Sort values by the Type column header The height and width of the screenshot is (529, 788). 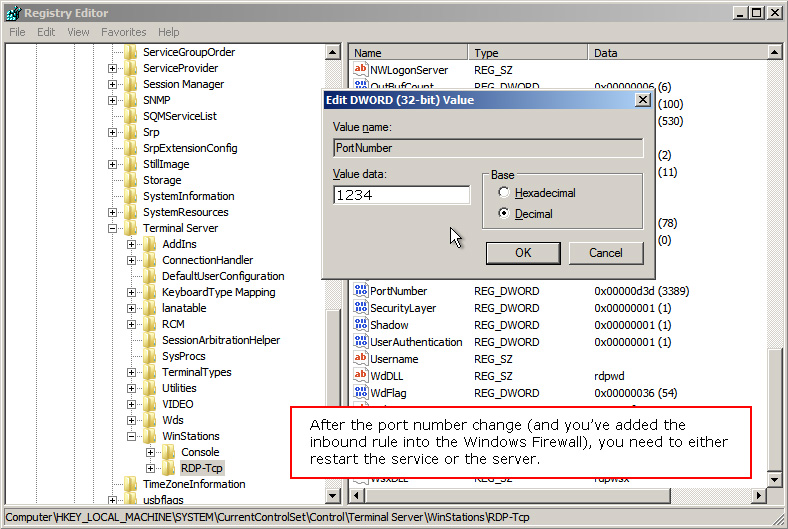tap(528, 53)
